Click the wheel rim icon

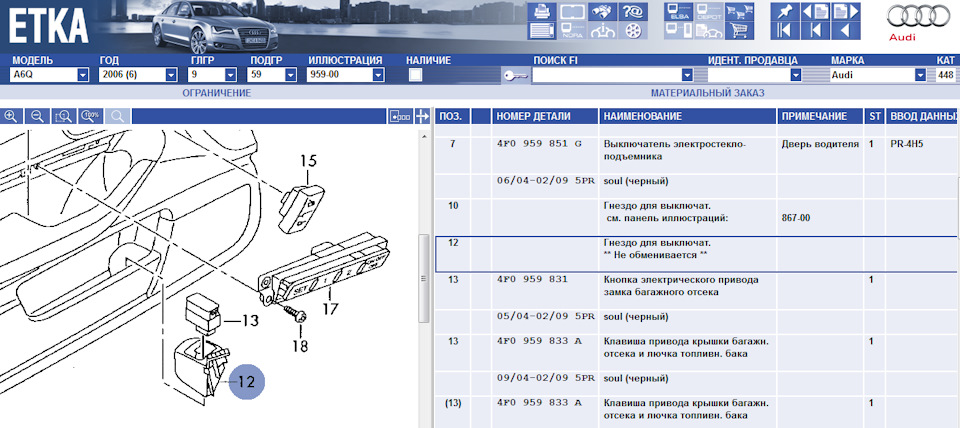632,31
